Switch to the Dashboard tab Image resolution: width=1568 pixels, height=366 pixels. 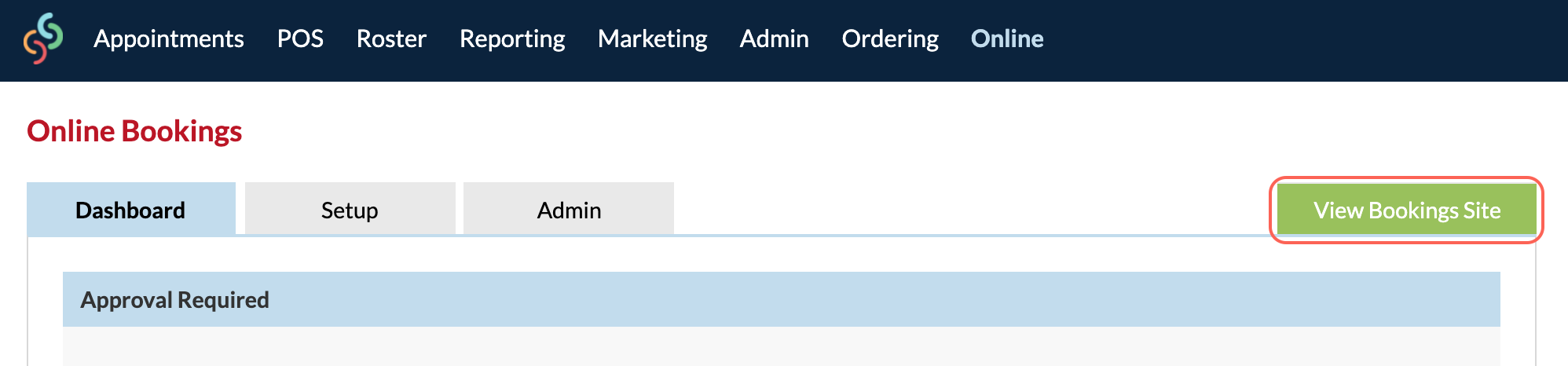pyautogui.click(x=131, y=209)
